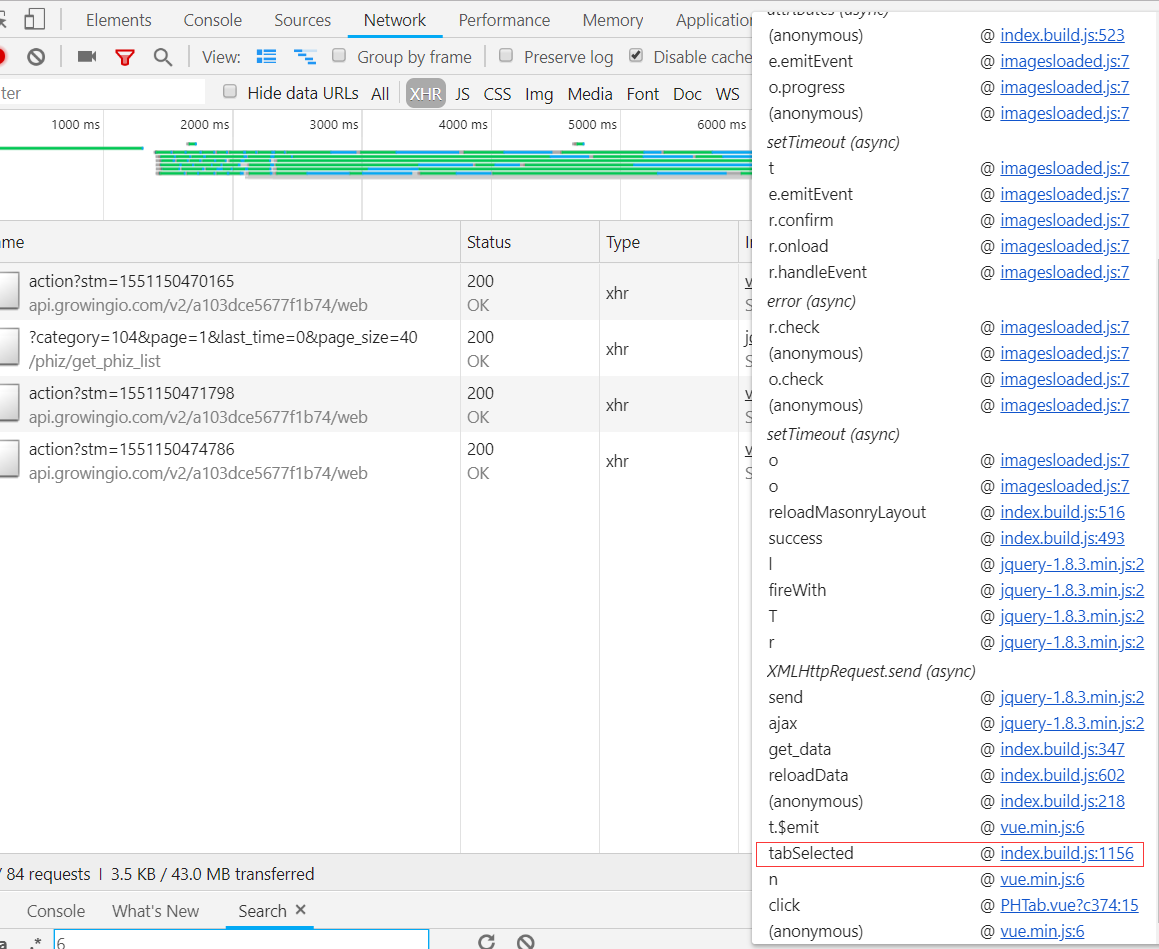Select thumbnail of action?stm=1551150470165 row

tap(9, 290)
